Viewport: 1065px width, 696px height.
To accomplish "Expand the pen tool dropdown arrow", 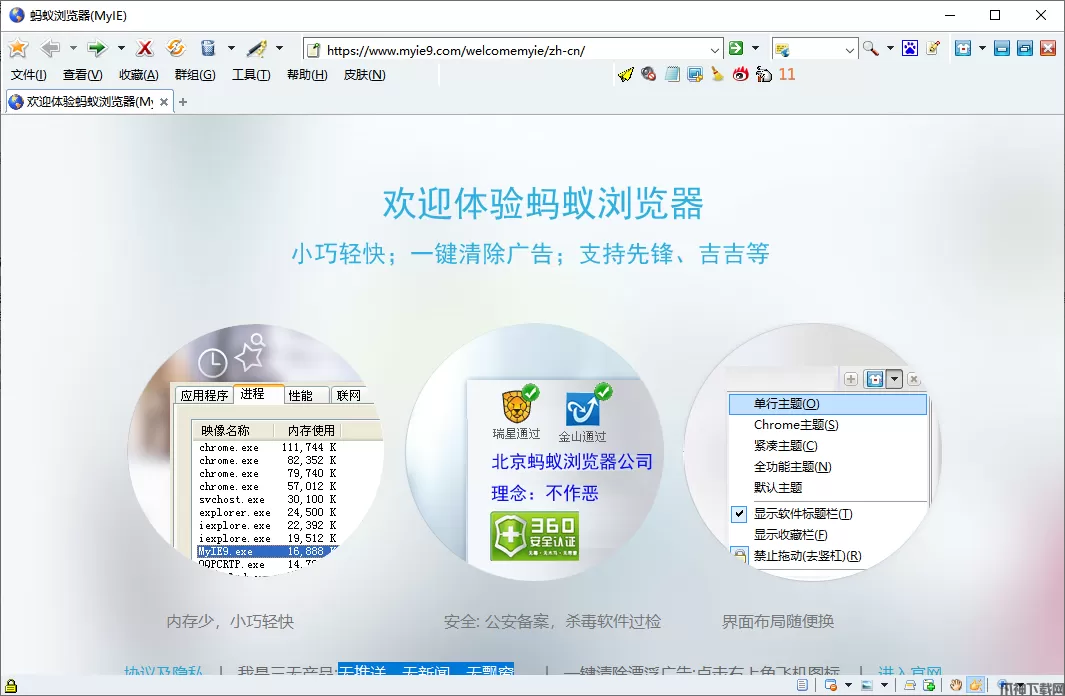I will point(279,48).
